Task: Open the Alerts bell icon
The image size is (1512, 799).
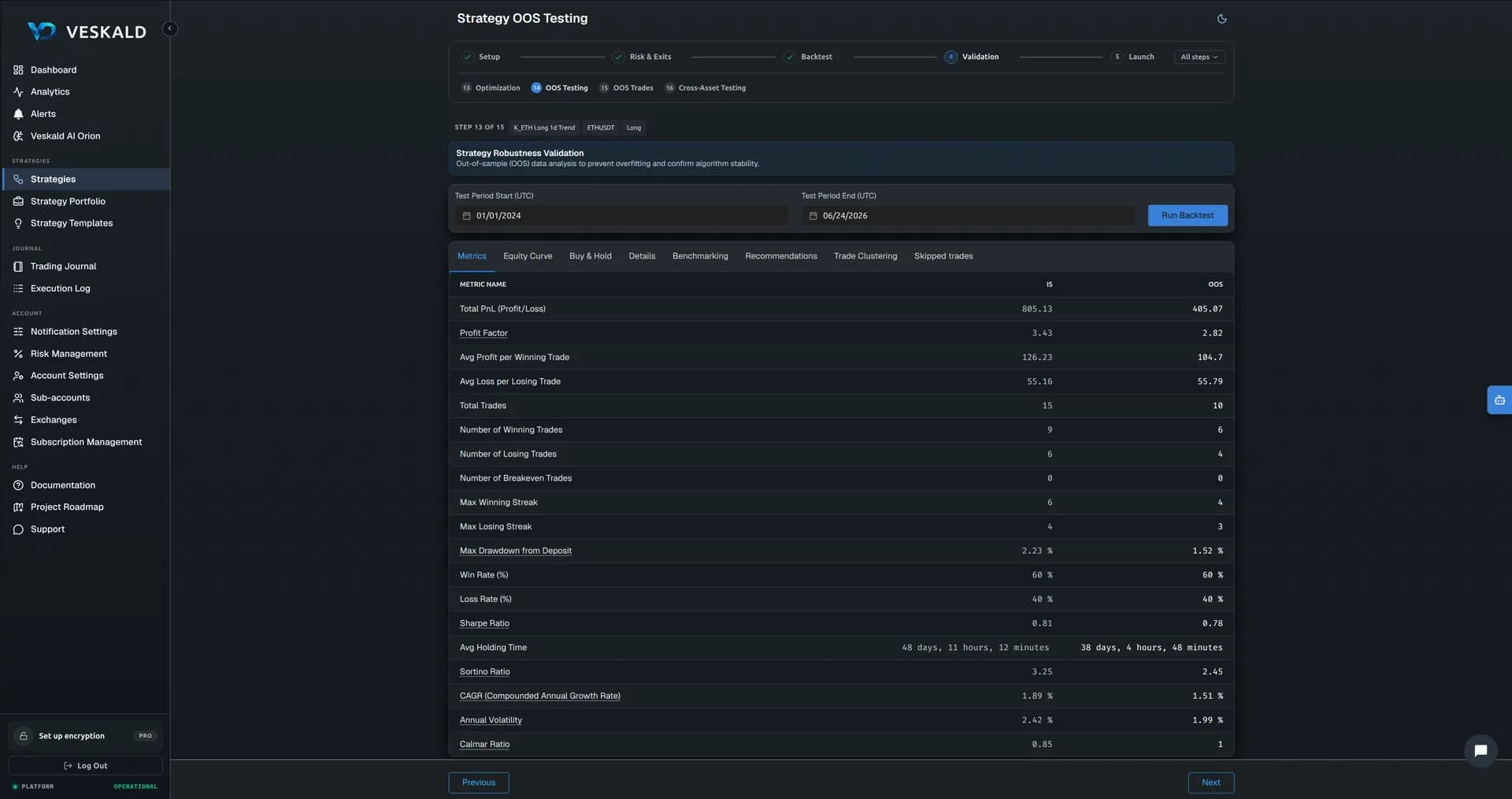Action: tap(18, 114)
